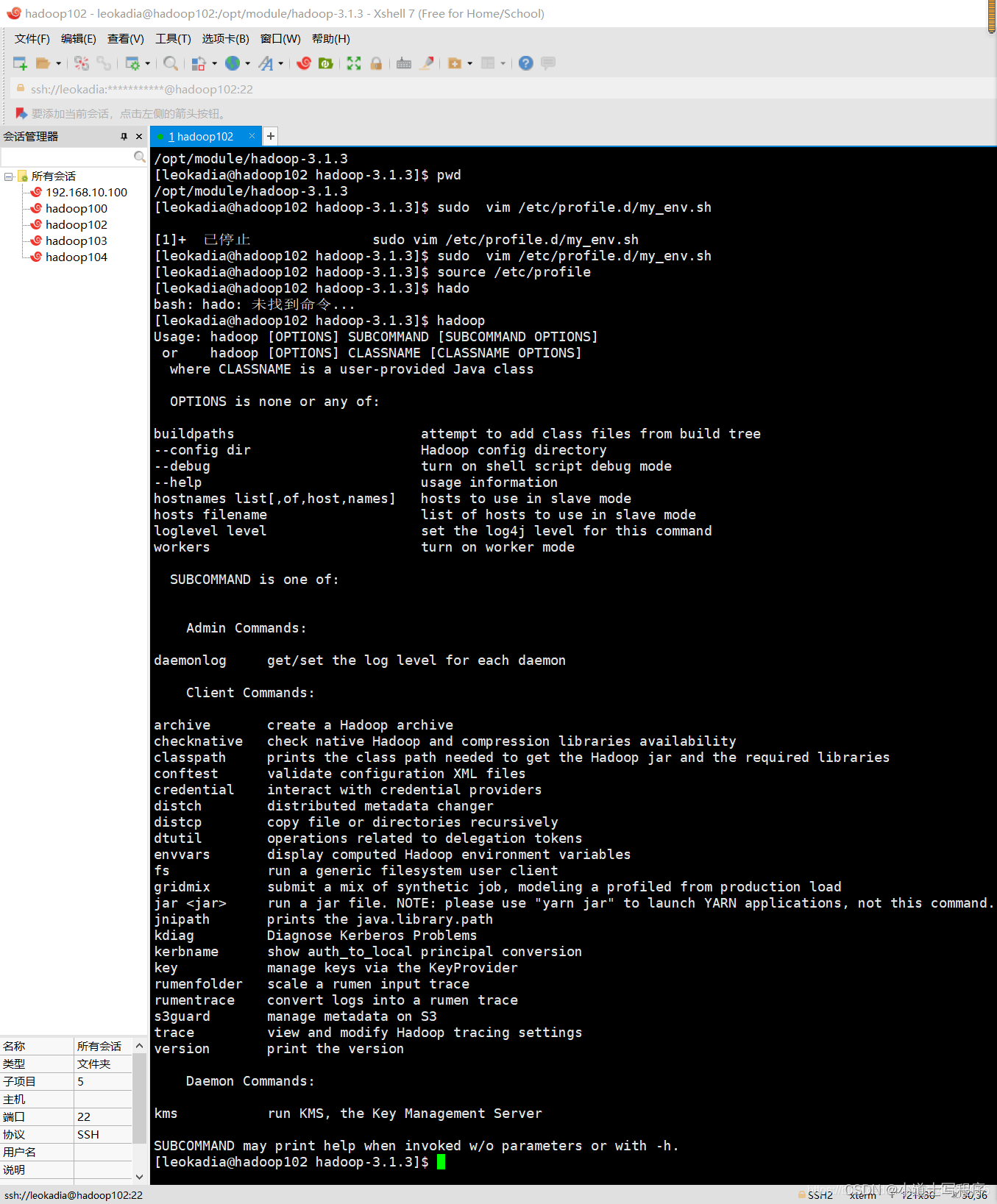Open the 编辑(E) menu
Viewport: 997px width, 1204px height.
[78, 39]
